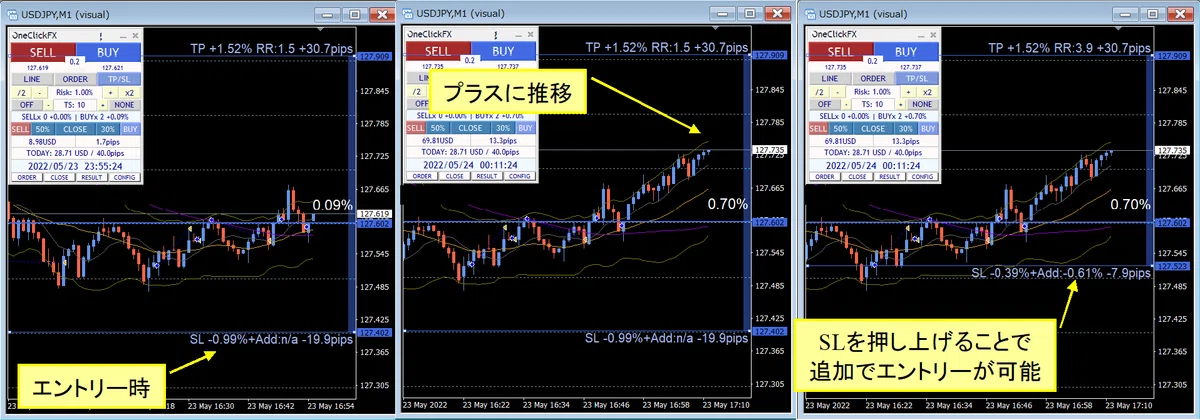
Task: Halve risk with /2 in left window
Action: (22, 93)
